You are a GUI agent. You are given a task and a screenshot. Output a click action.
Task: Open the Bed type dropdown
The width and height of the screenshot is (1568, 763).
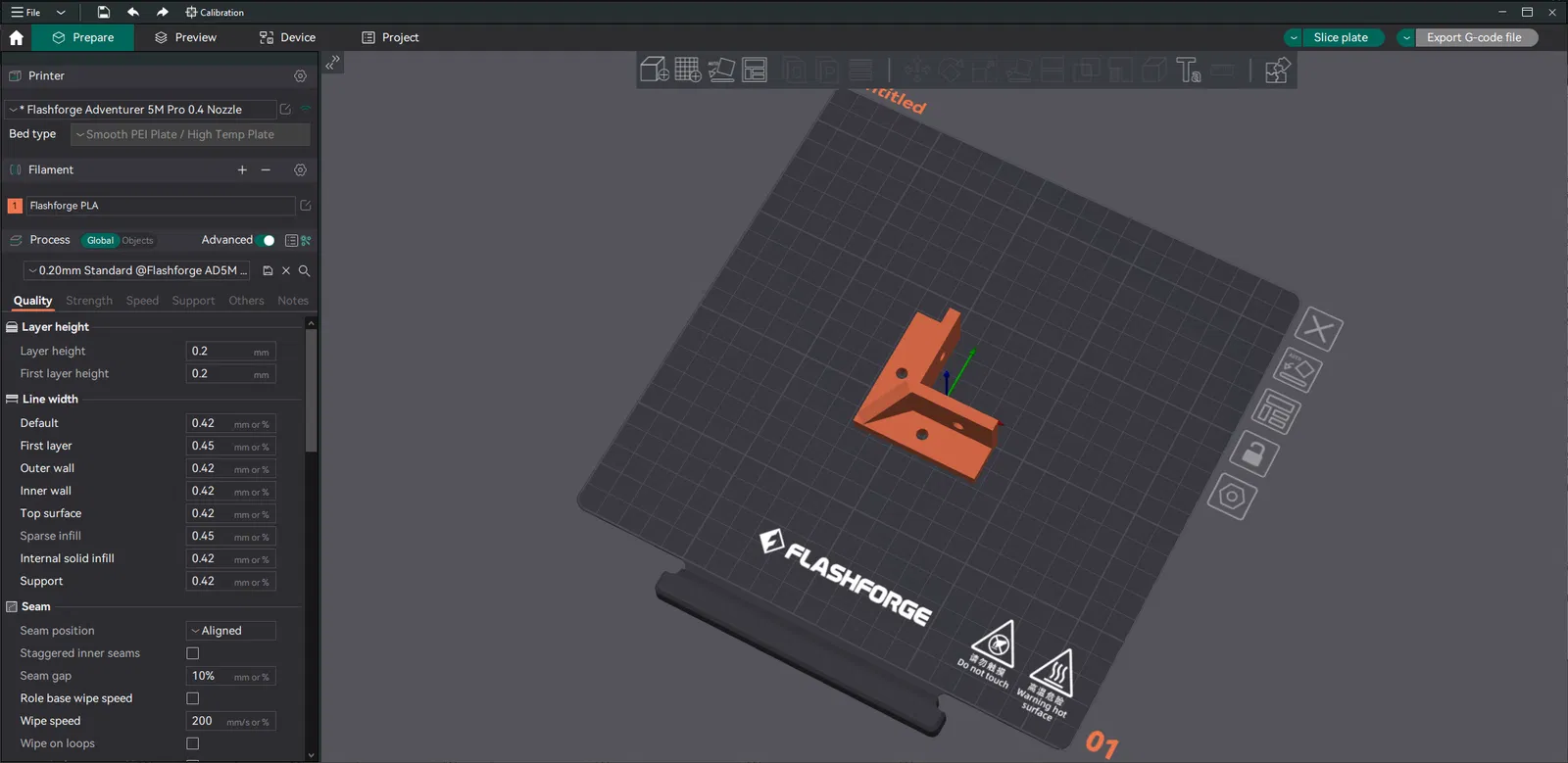190,134
